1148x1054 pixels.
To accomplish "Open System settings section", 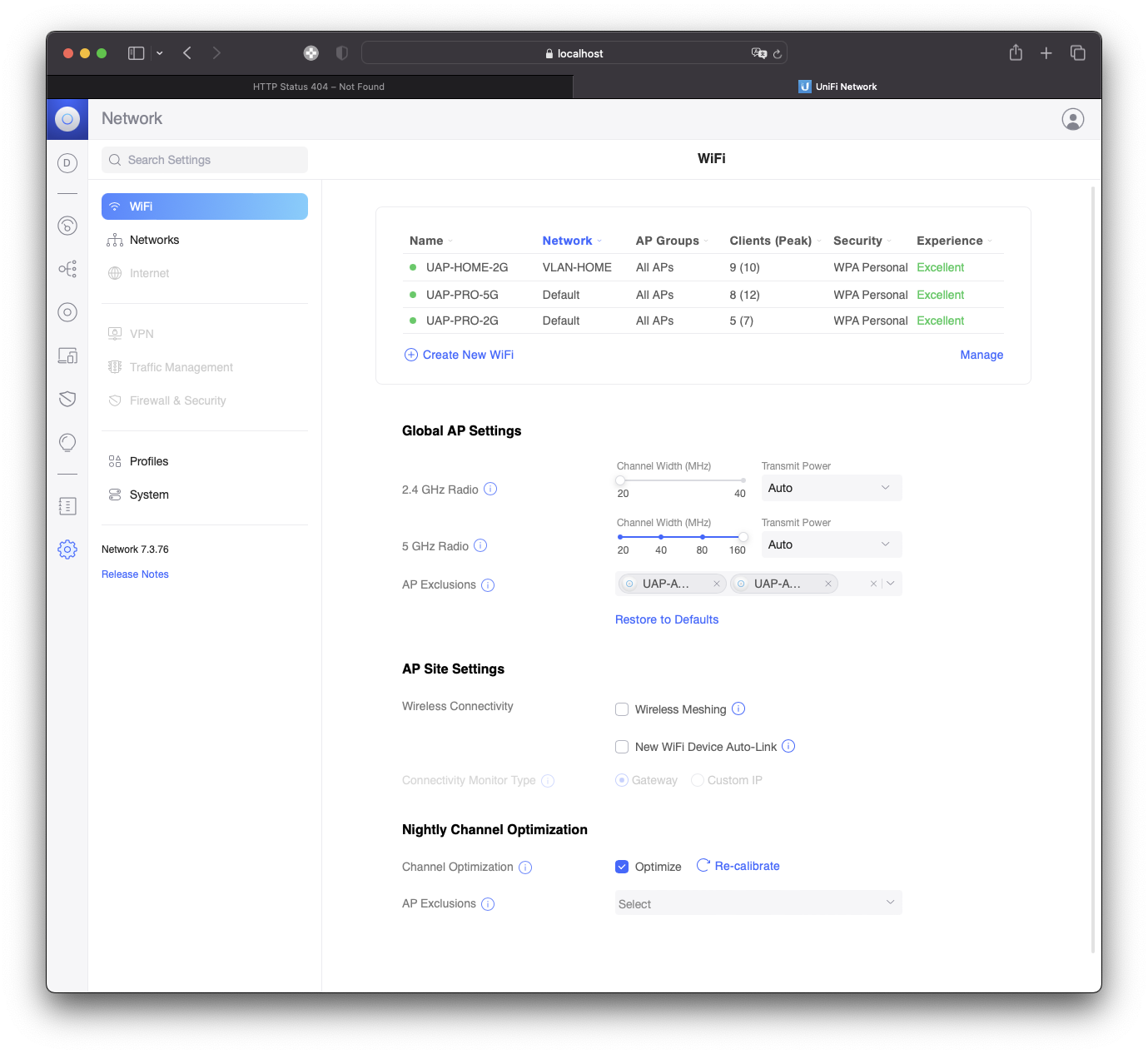I will point(205,495).
